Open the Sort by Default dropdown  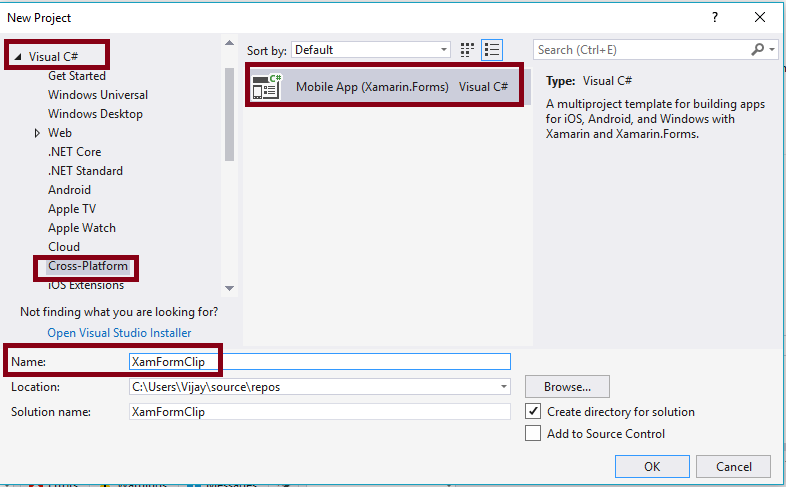371,50
